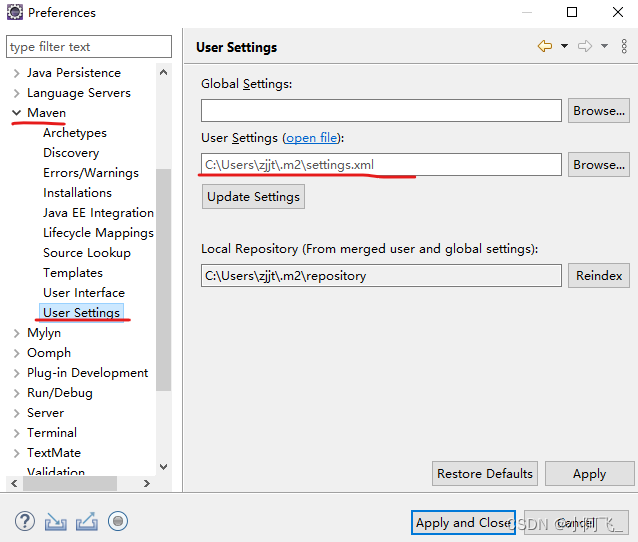Click the Oomph preference recorder icon
The width and height of the screenshot is (638, 542).
[x=118, y=521]
